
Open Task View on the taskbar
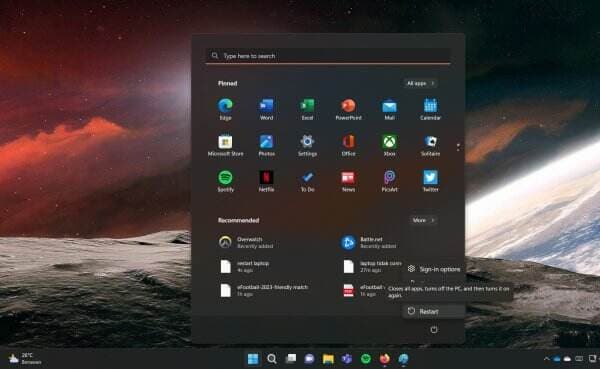(291, 359)
